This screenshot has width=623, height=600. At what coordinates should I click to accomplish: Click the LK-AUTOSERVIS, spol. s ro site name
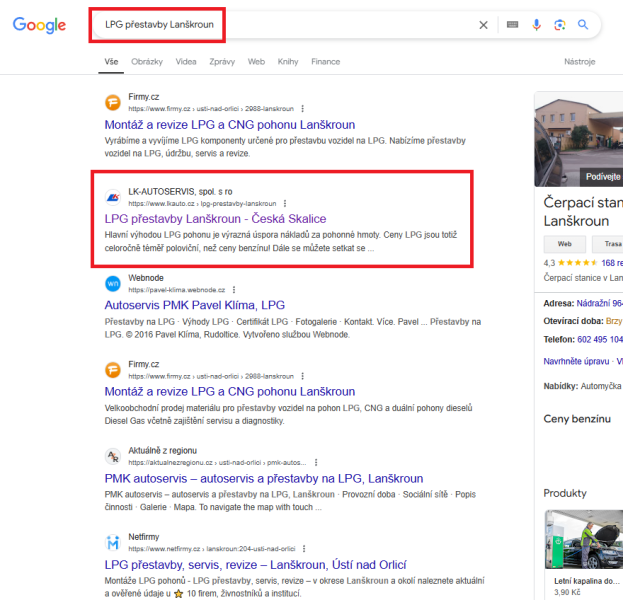pos(180,192)
